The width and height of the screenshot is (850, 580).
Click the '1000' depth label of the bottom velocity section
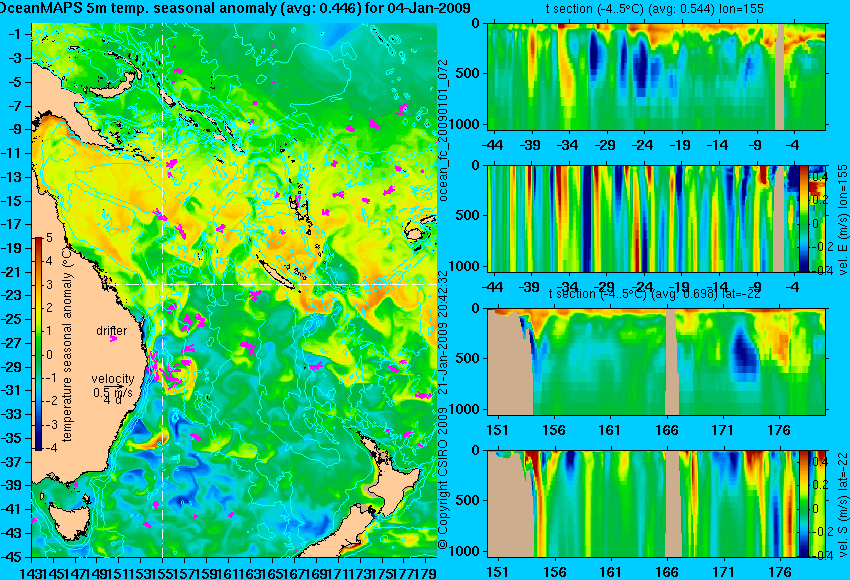pos(465,551)
